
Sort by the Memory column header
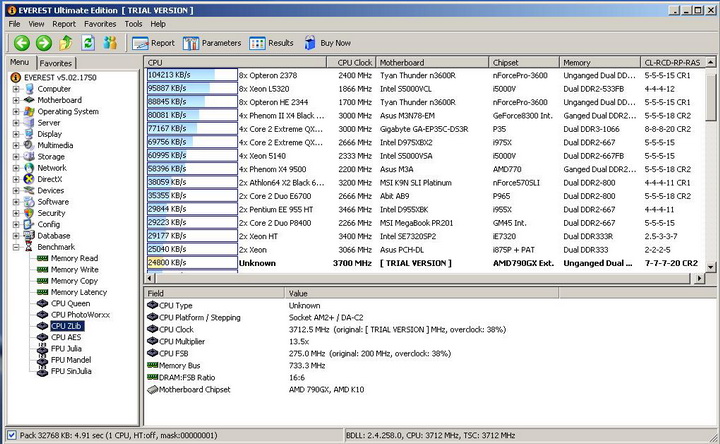600,62
